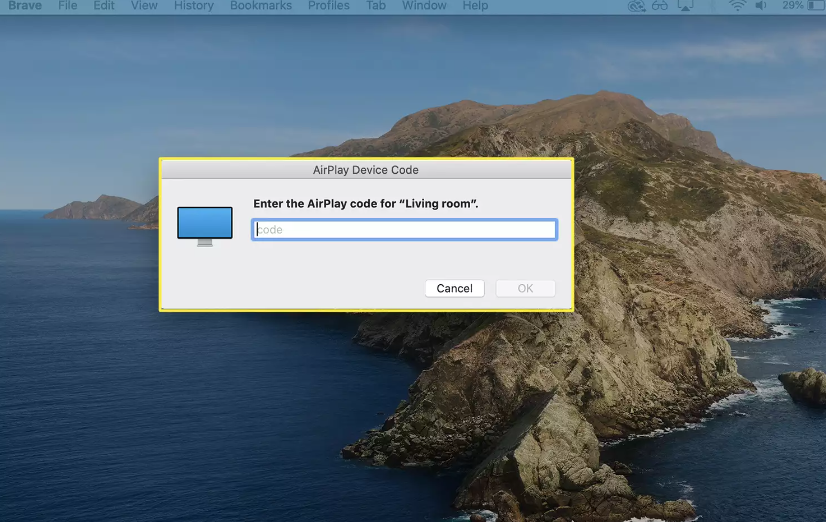Open the Profiles menu

329,6
